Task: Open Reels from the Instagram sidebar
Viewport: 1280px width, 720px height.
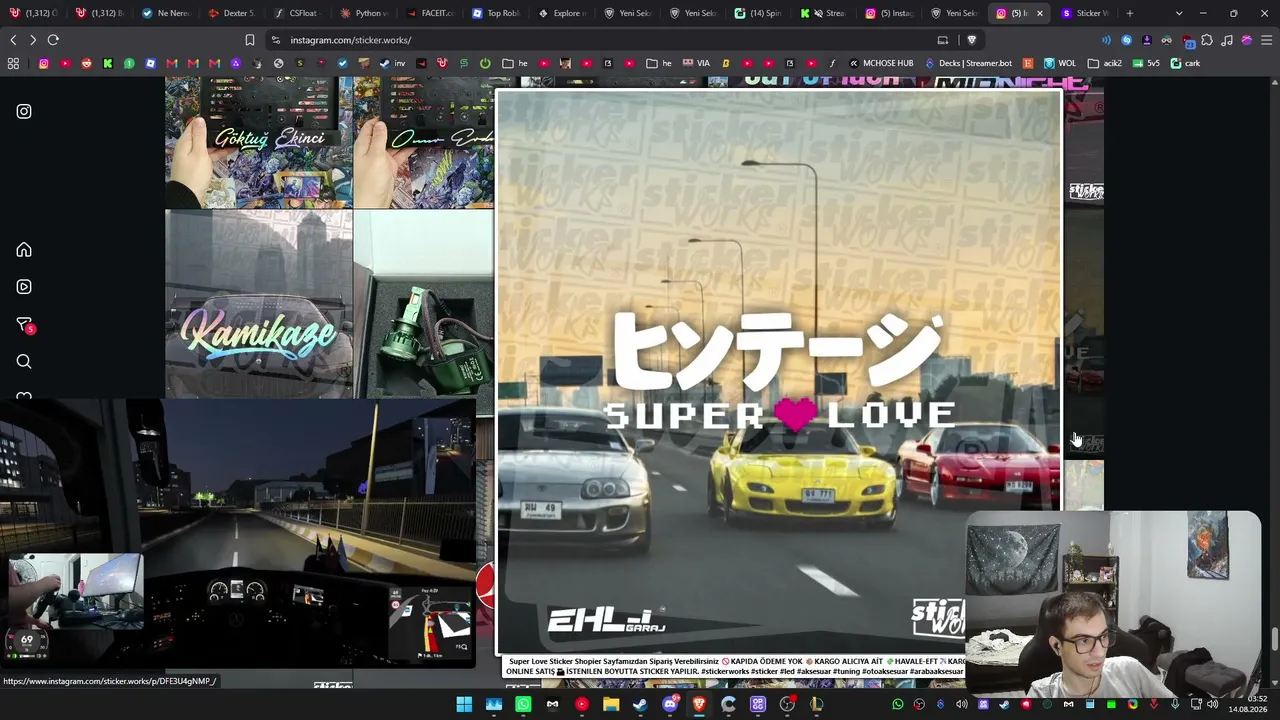Action: [24, 287]
